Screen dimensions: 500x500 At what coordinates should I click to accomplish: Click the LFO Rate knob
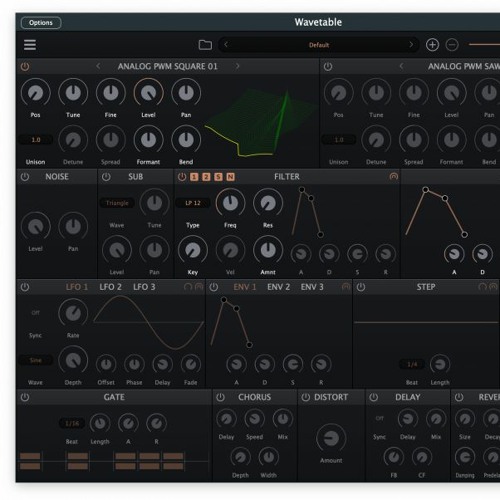pos(73,313)
